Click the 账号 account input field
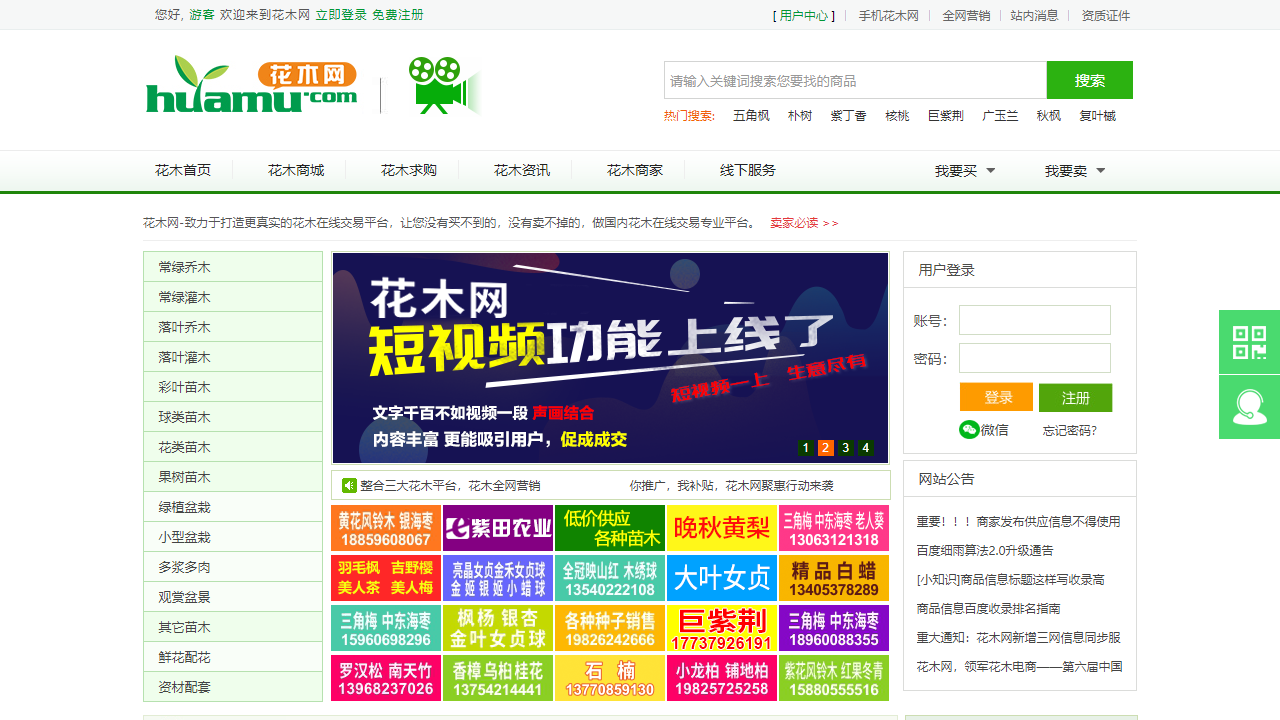The image size is (1280, 720). click(1034, 320)
